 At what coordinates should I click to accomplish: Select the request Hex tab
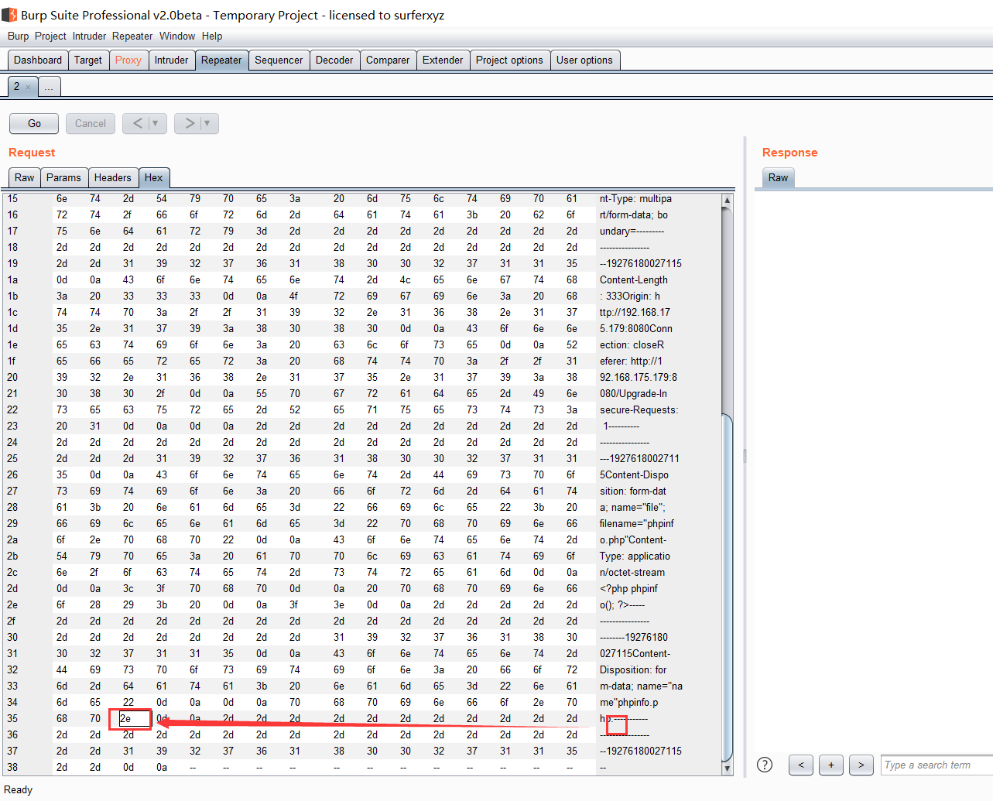[x=154, y=178]
